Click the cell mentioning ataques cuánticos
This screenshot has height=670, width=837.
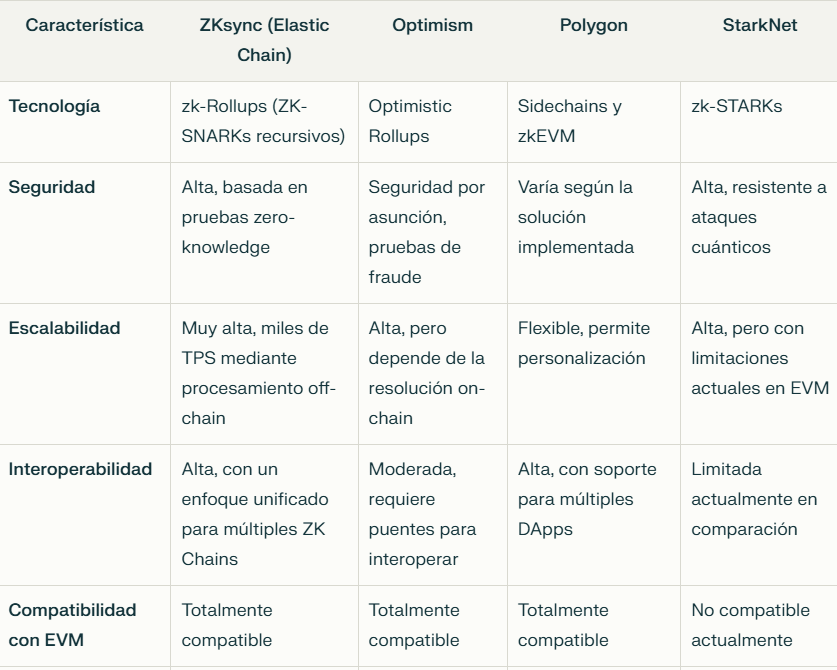[758, 217]
